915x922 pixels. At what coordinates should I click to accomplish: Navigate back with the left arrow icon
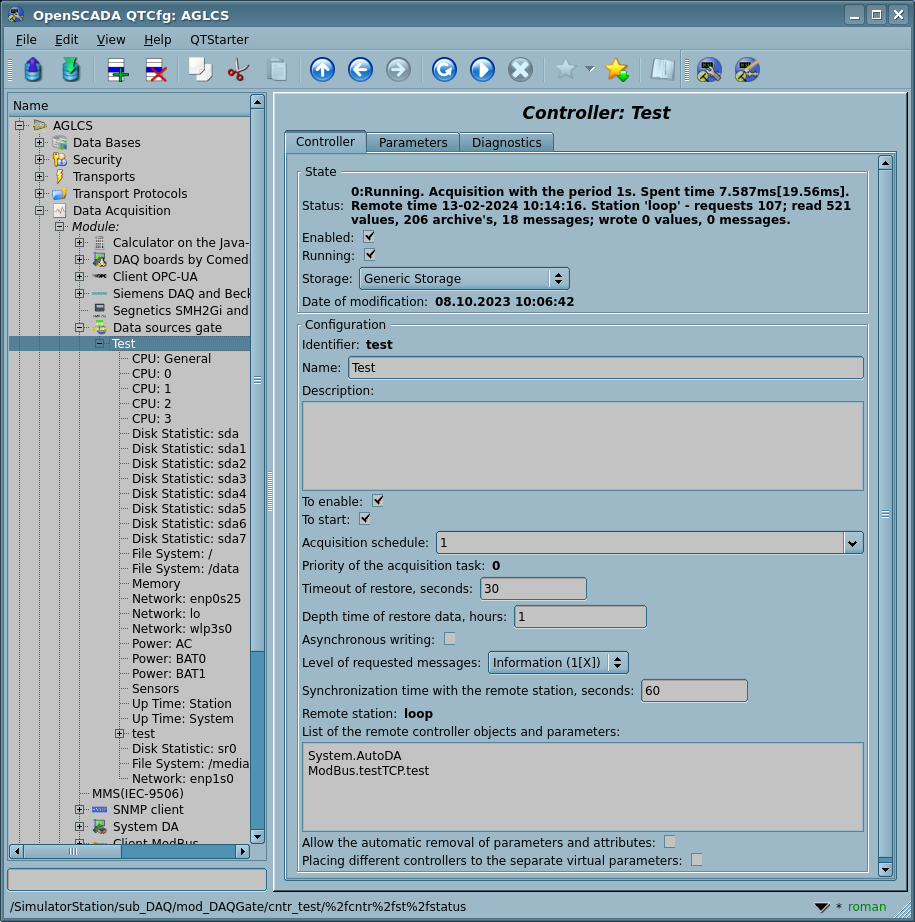(360, 69)
